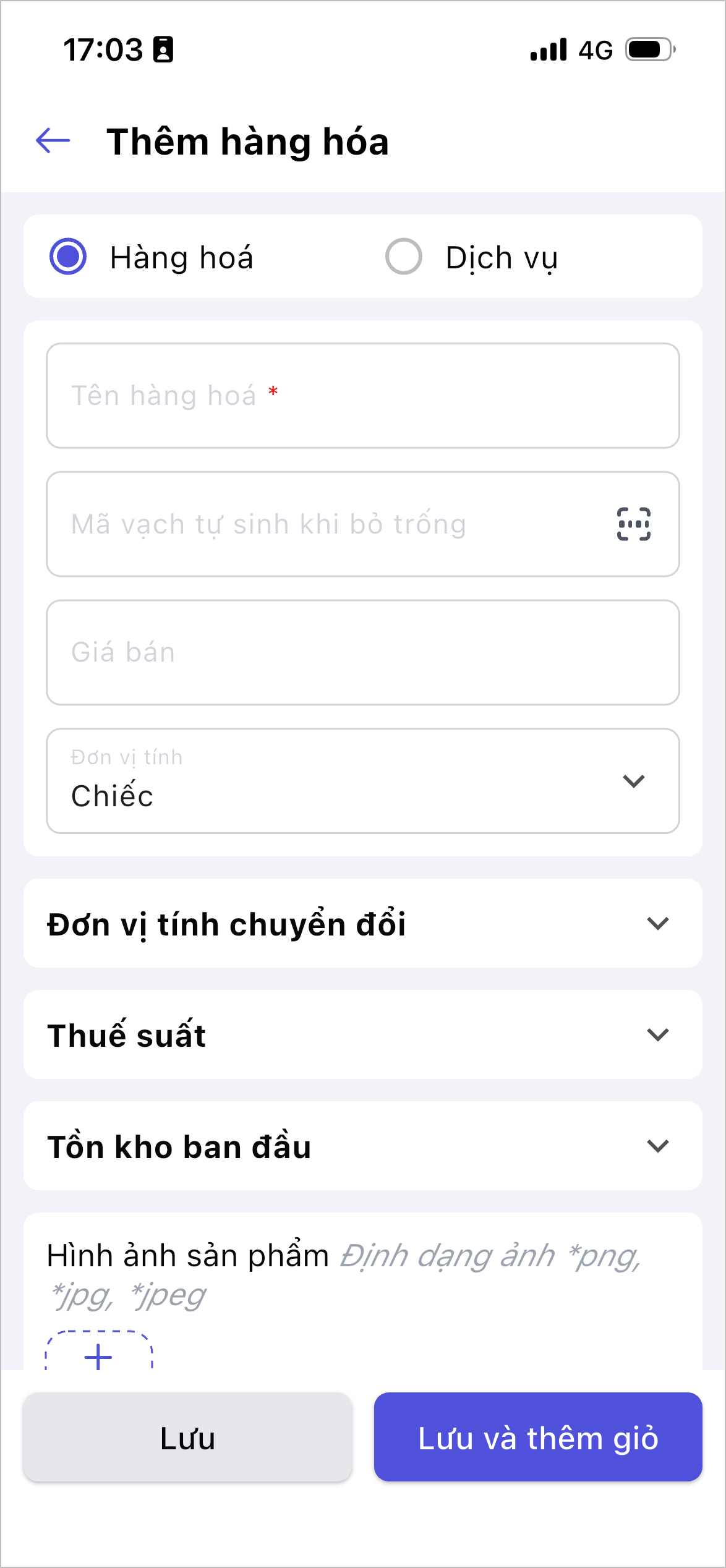Viewport: 726px width, 1568px height.
Task: Tap the 4G network indicator
Action: pos(596,50)
